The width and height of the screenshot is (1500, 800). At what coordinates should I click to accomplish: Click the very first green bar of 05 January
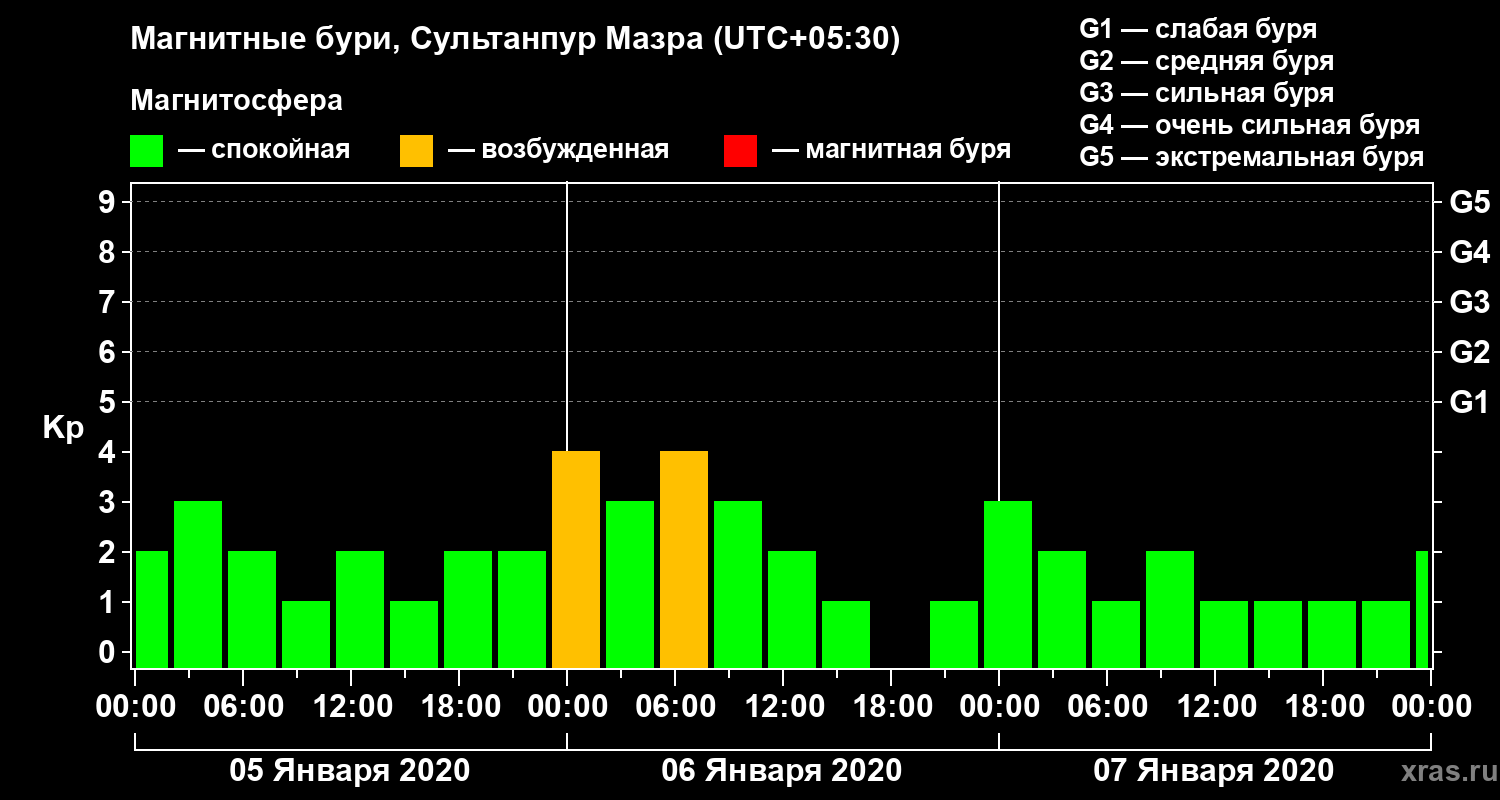[x=152, y=610]
